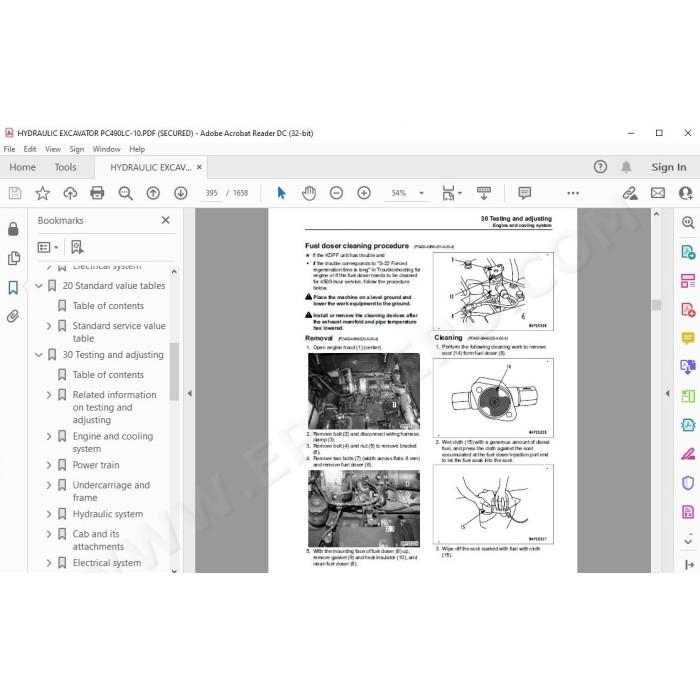Image resolution: width=700 pixels, height=700 pixels.
Task: Open the Help menu
Action: click(137, 149)
